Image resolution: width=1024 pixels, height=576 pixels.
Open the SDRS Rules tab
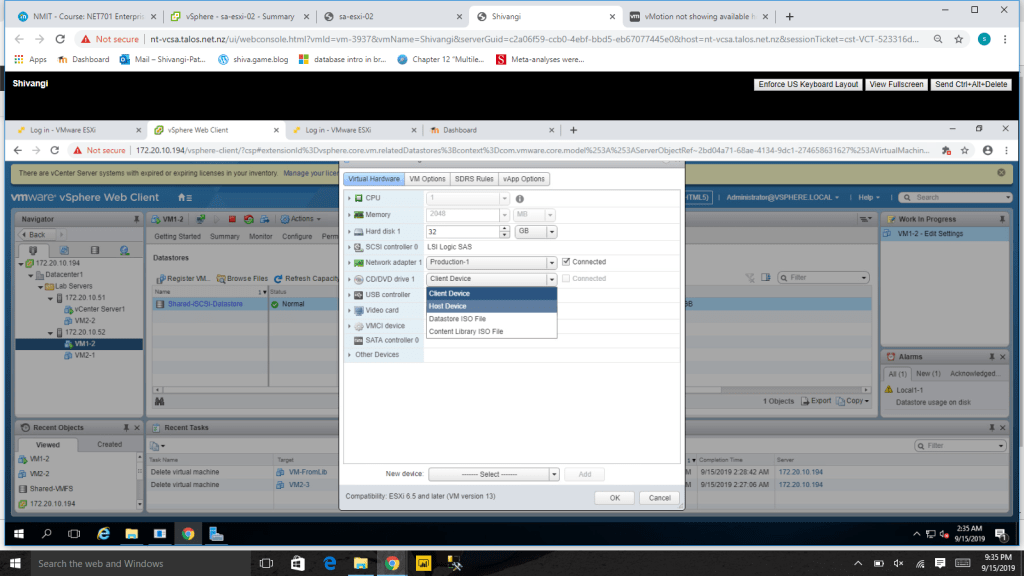474,179
